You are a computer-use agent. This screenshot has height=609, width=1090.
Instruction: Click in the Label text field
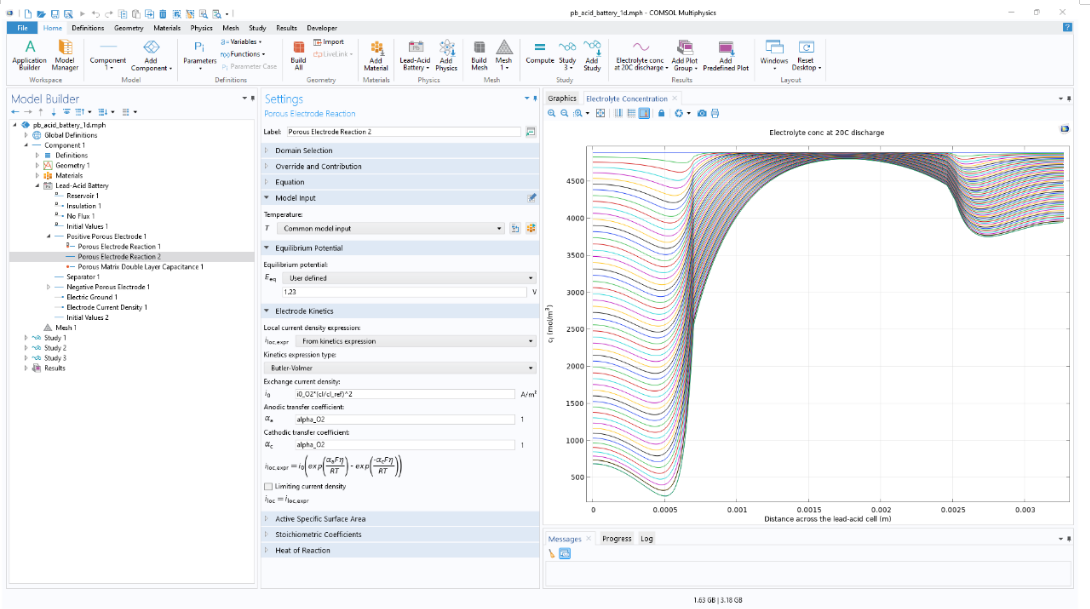click(x=403, y=131)
